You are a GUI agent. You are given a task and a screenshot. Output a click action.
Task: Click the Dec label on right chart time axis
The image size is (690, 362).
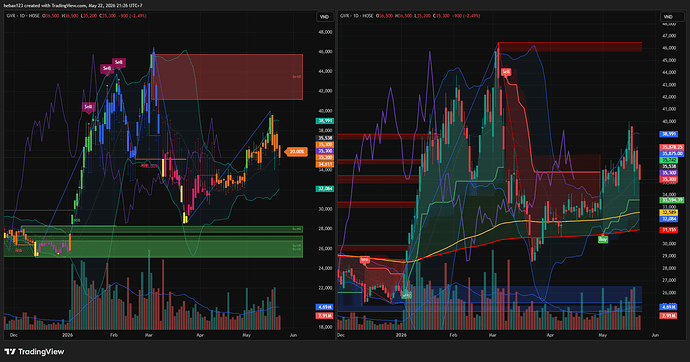341,335
